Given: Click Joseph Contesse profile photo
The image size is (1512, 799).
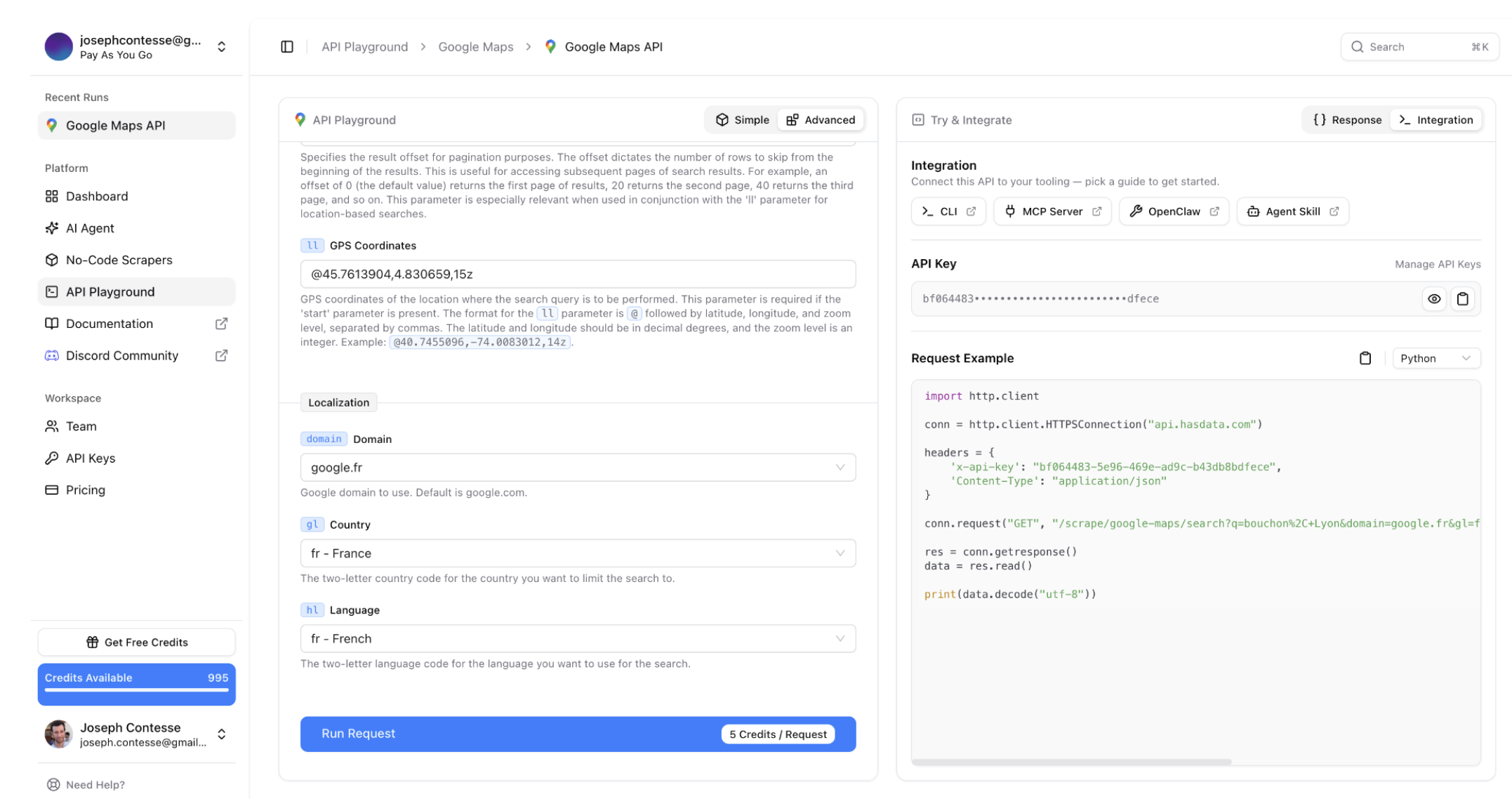Looking at the screenshot, I should [59, 734].
